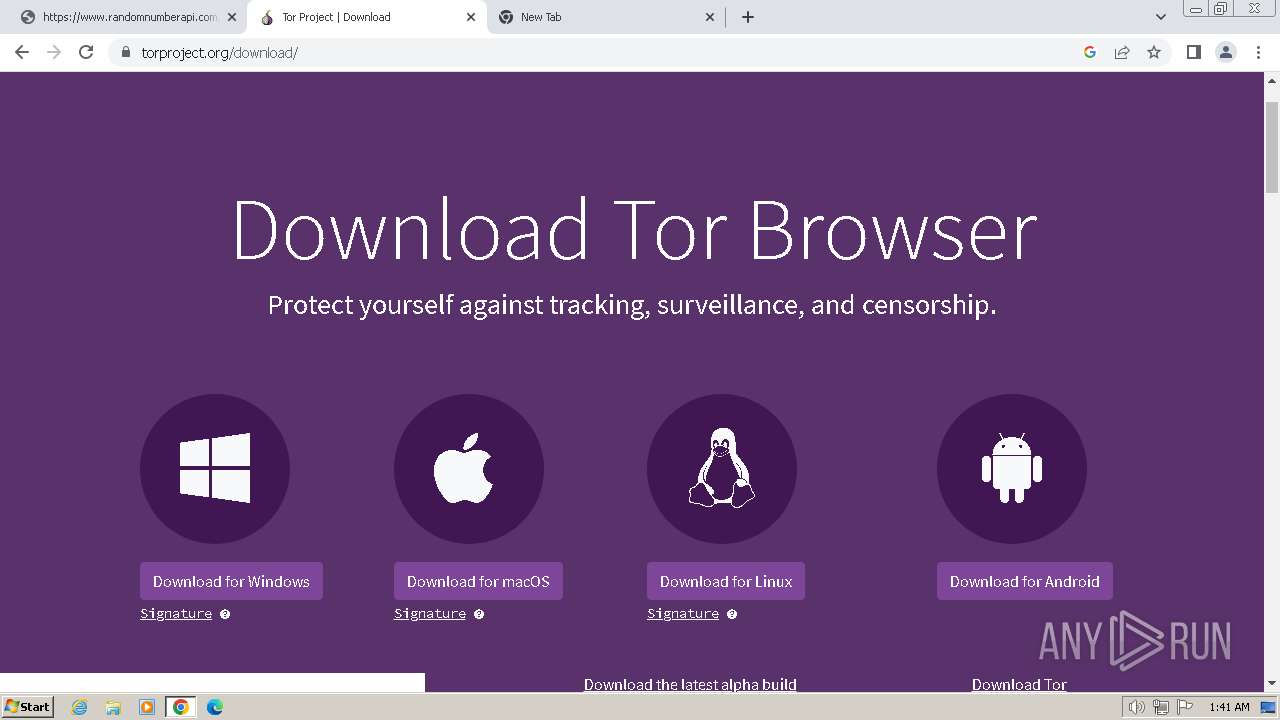Open the Download Tor link
1280x720 pixels.
[1019, 685]
